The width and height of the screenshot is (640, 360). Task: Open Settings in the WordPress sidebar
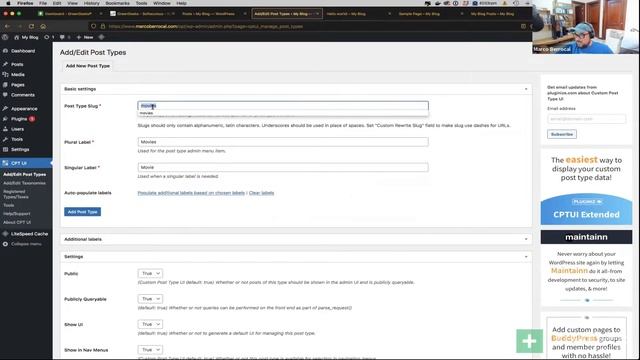[x=20, y=149]
